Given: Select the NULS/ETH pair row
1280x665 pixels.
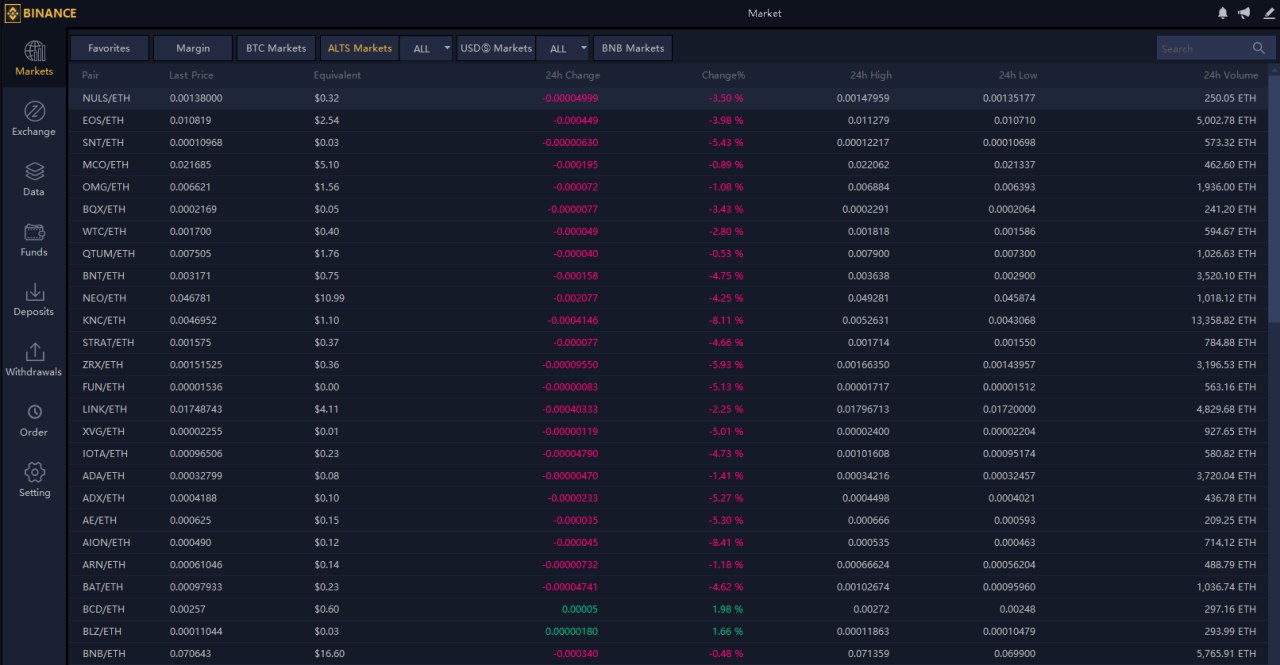Looking at the screenshot, I should point(670,98).
